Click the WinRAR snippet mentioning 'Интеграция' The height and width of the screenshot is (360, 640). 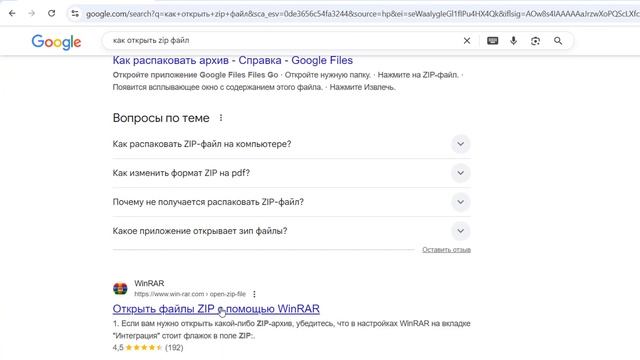pos(291,329)
